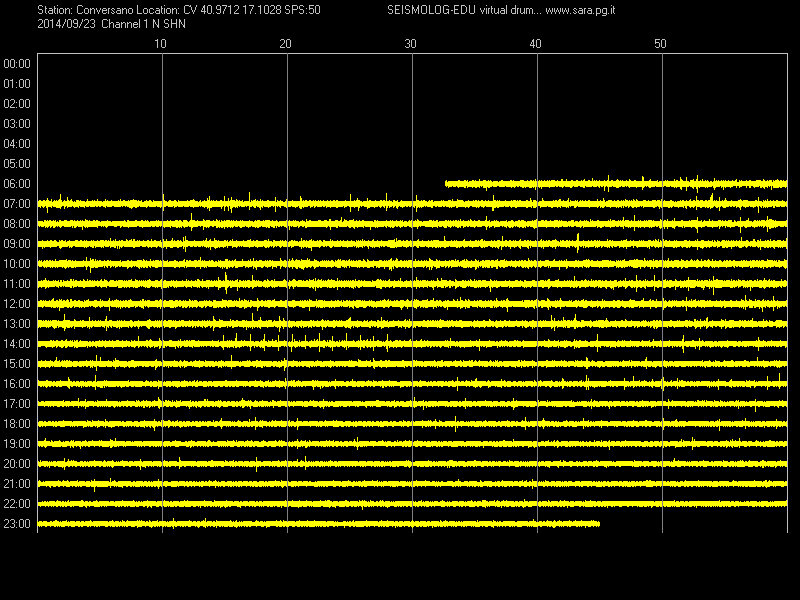Click the Location CV 40.9712 17.1028 text
This screenshot has width=800, height=600.
(209, 10)
